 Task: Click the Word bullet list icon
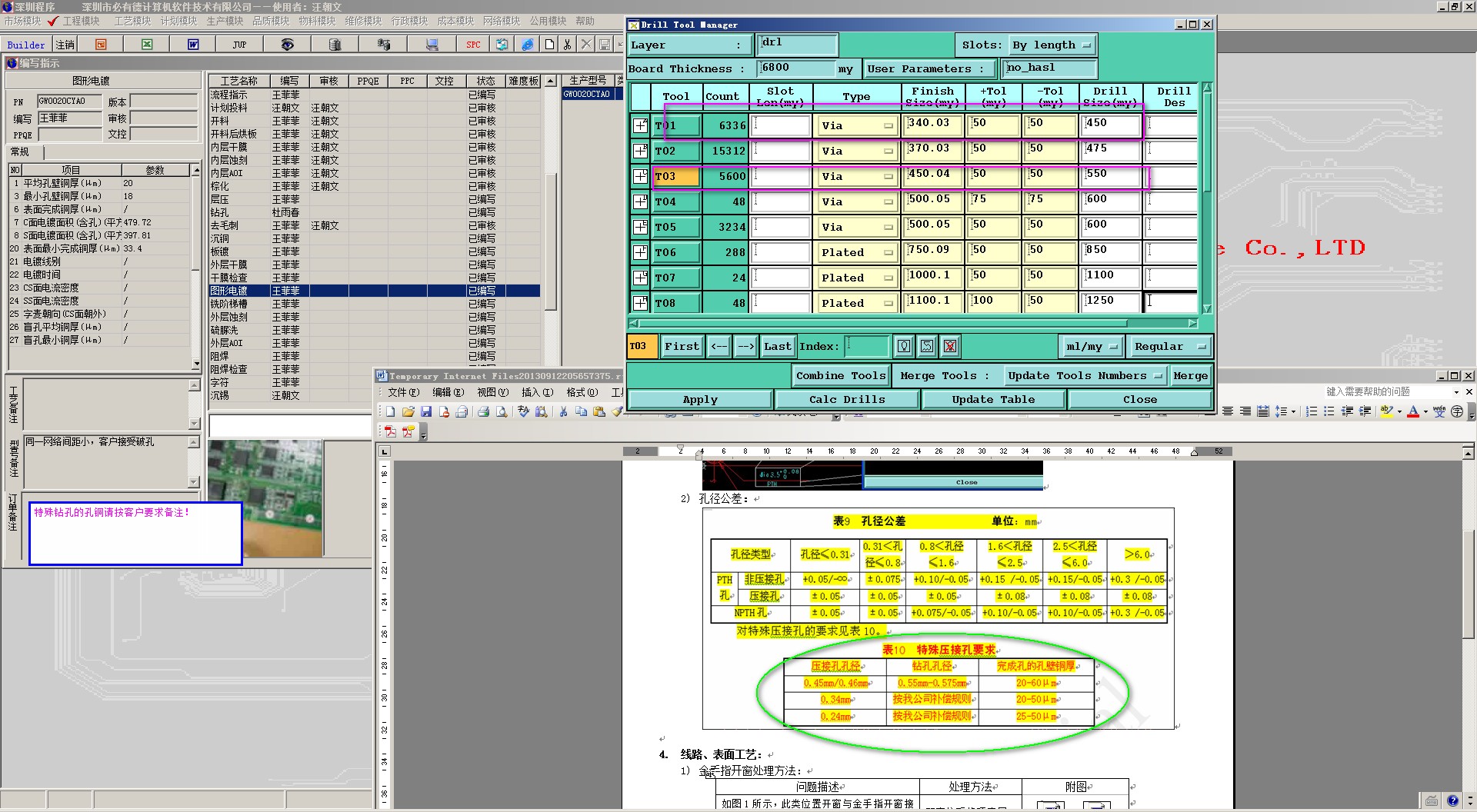pos(1329,411)
